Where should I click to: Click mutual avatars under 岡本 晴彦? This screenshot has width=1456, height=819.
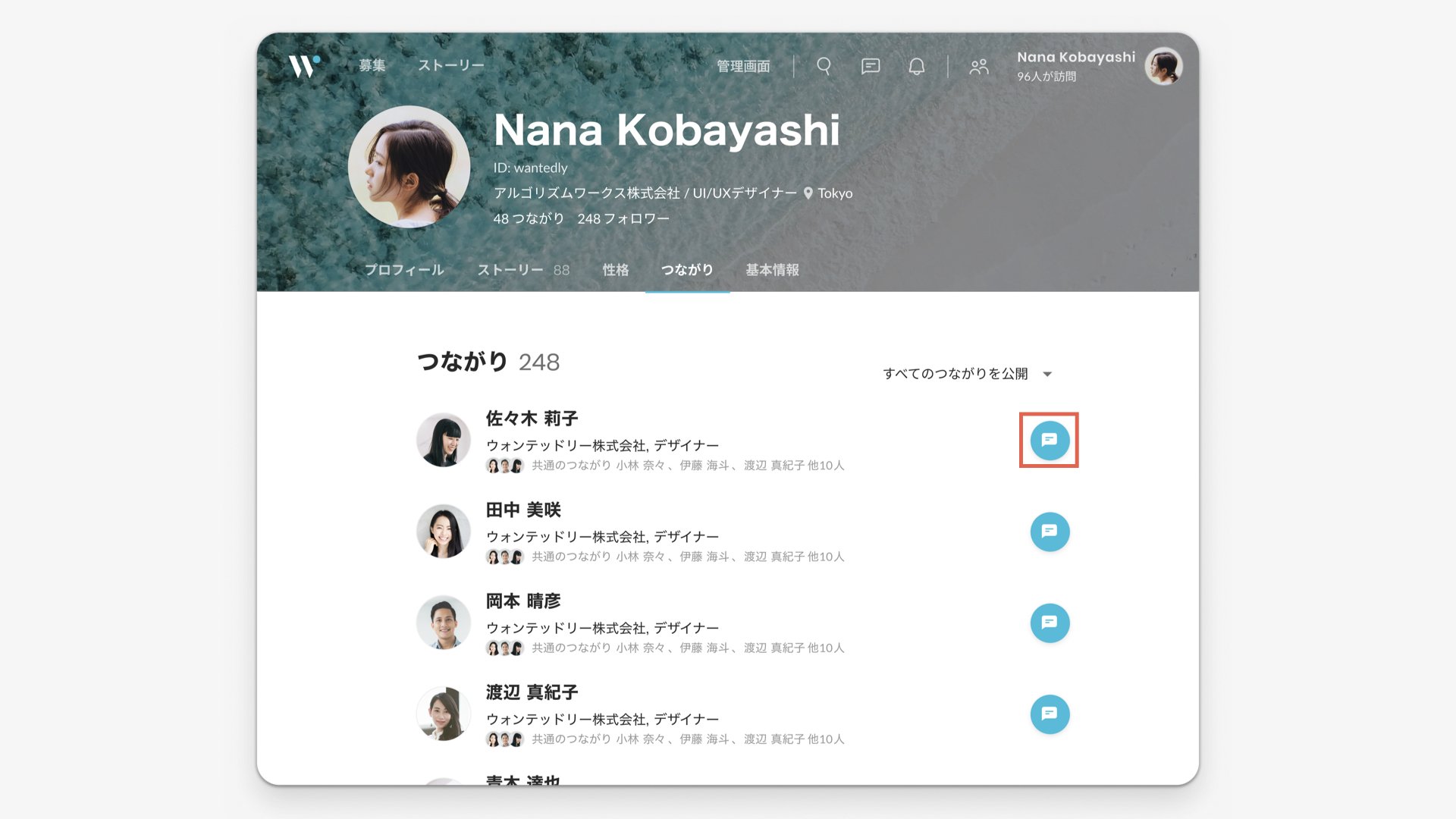pyautogui.click(x=505, y=648)
